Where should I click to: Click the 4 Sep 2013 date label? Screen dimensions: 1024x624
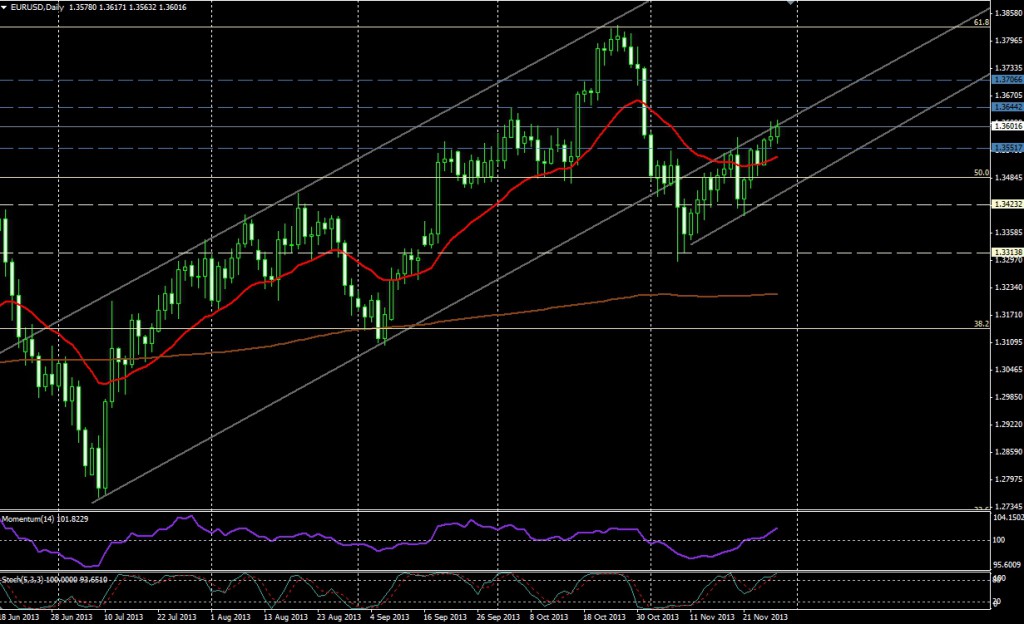point(387,618)
